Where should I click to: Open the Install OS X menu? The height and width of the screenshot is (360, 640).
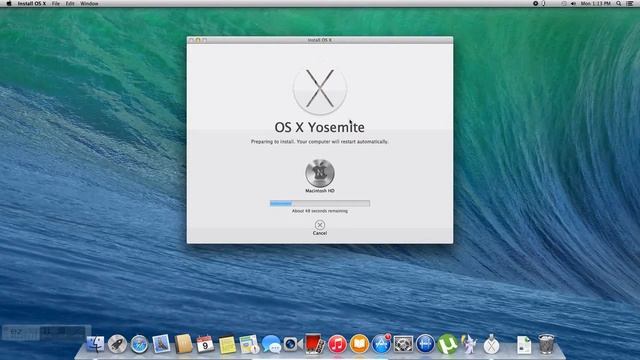32,3
